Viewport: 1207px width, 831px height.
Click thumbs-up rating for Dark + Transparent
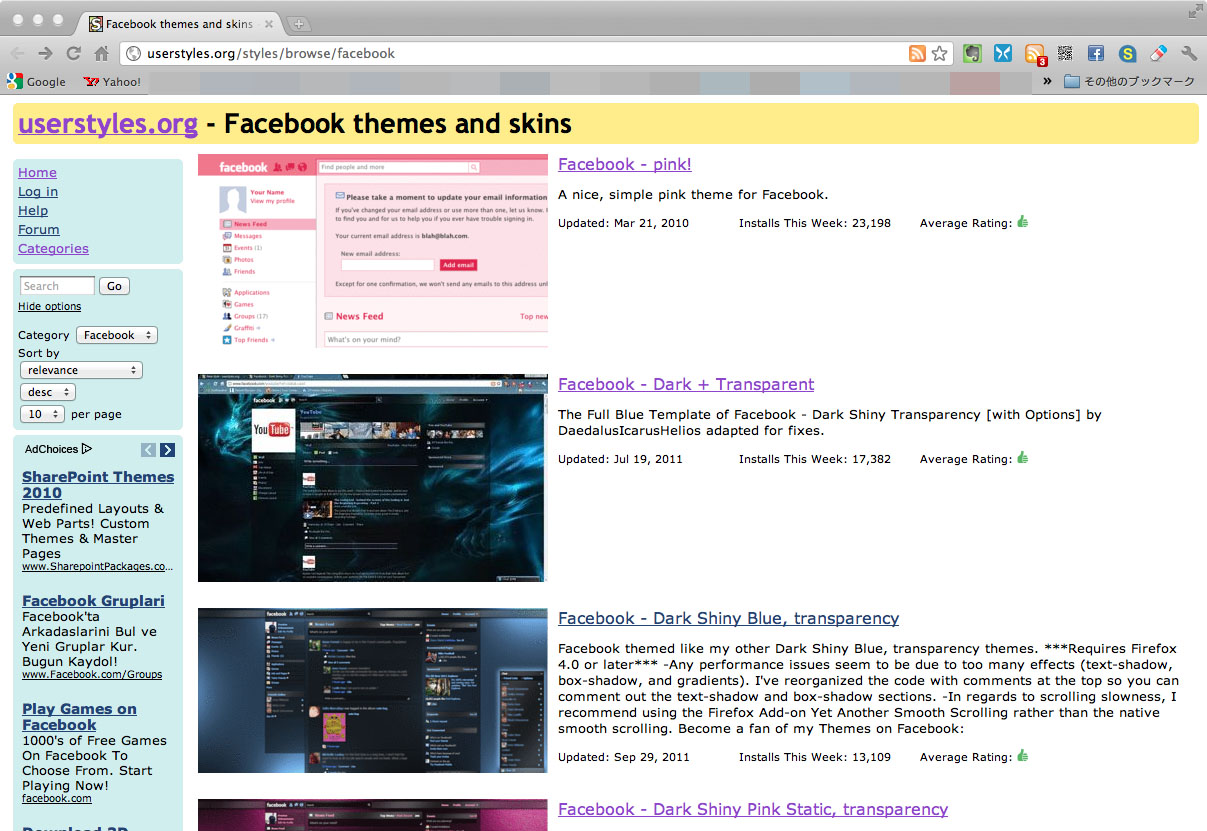pyautogui.click(x=1023, y=458)
